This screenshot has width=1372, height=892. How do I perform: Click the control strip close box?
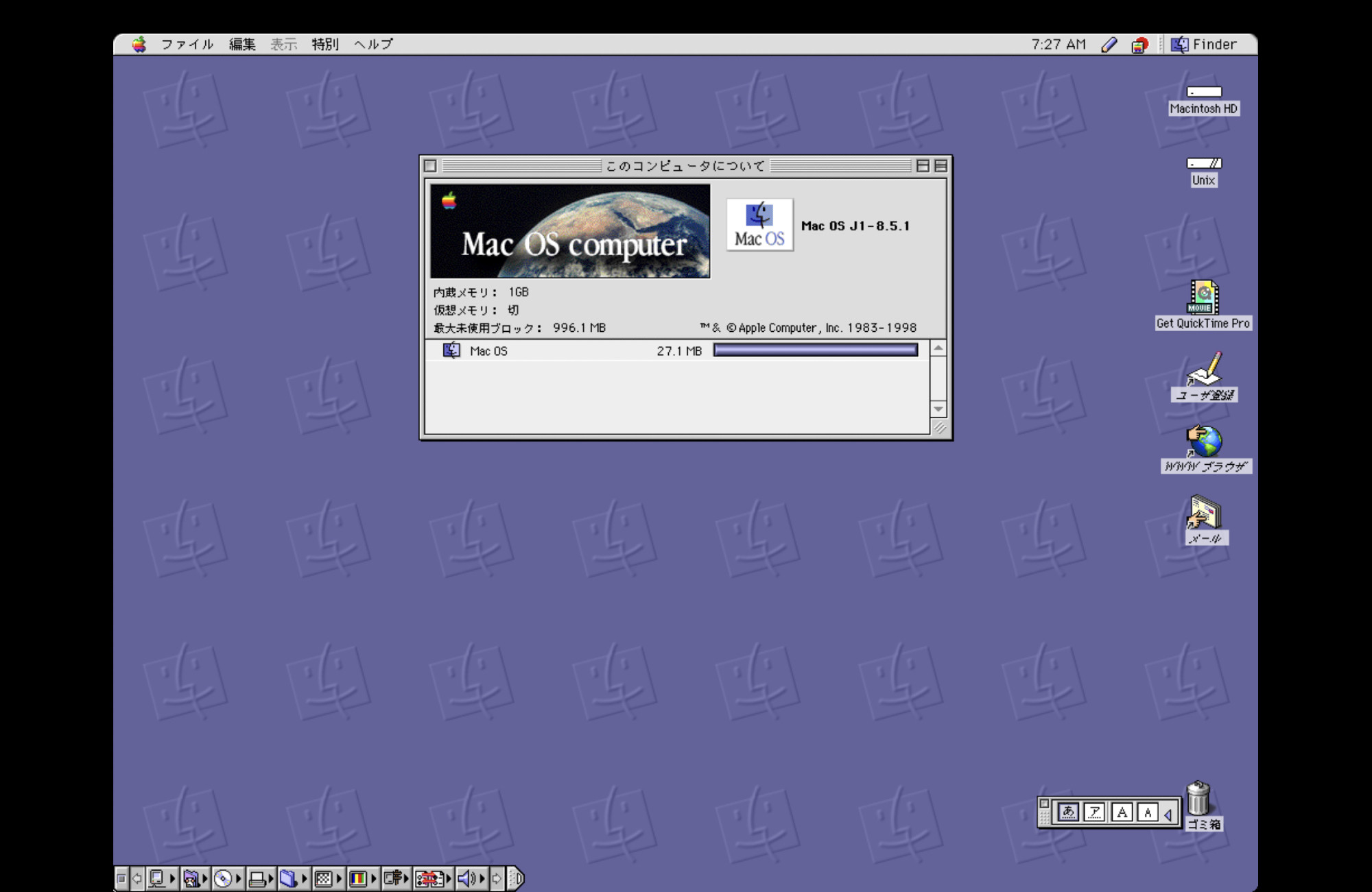click(x=121, y=878)
